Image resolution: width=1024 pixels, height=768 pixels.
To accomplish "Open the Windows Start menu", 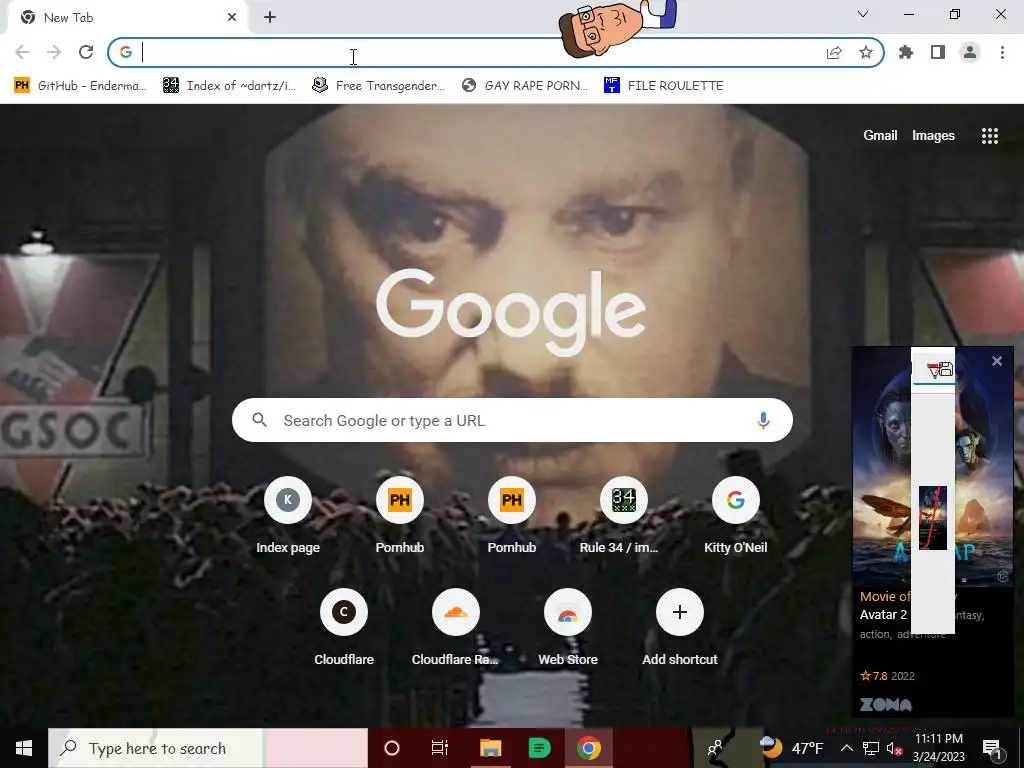I will tap(24, 748).
